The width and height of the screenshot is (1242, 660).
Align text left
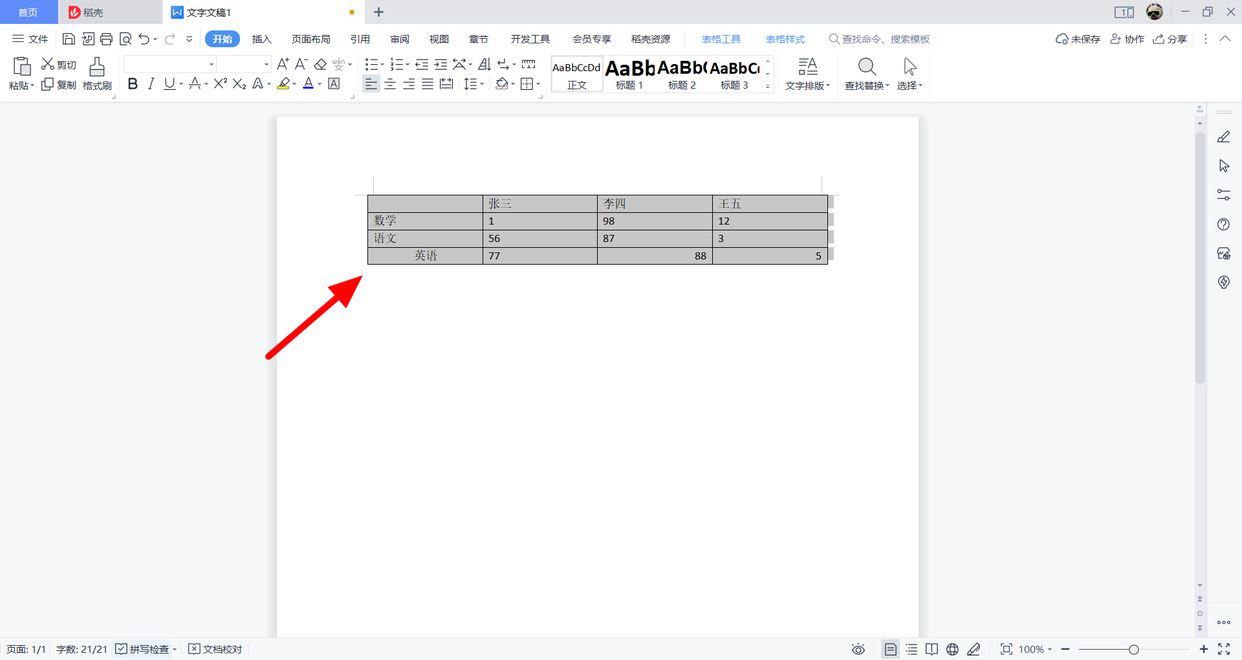click(x=371, y=84)
